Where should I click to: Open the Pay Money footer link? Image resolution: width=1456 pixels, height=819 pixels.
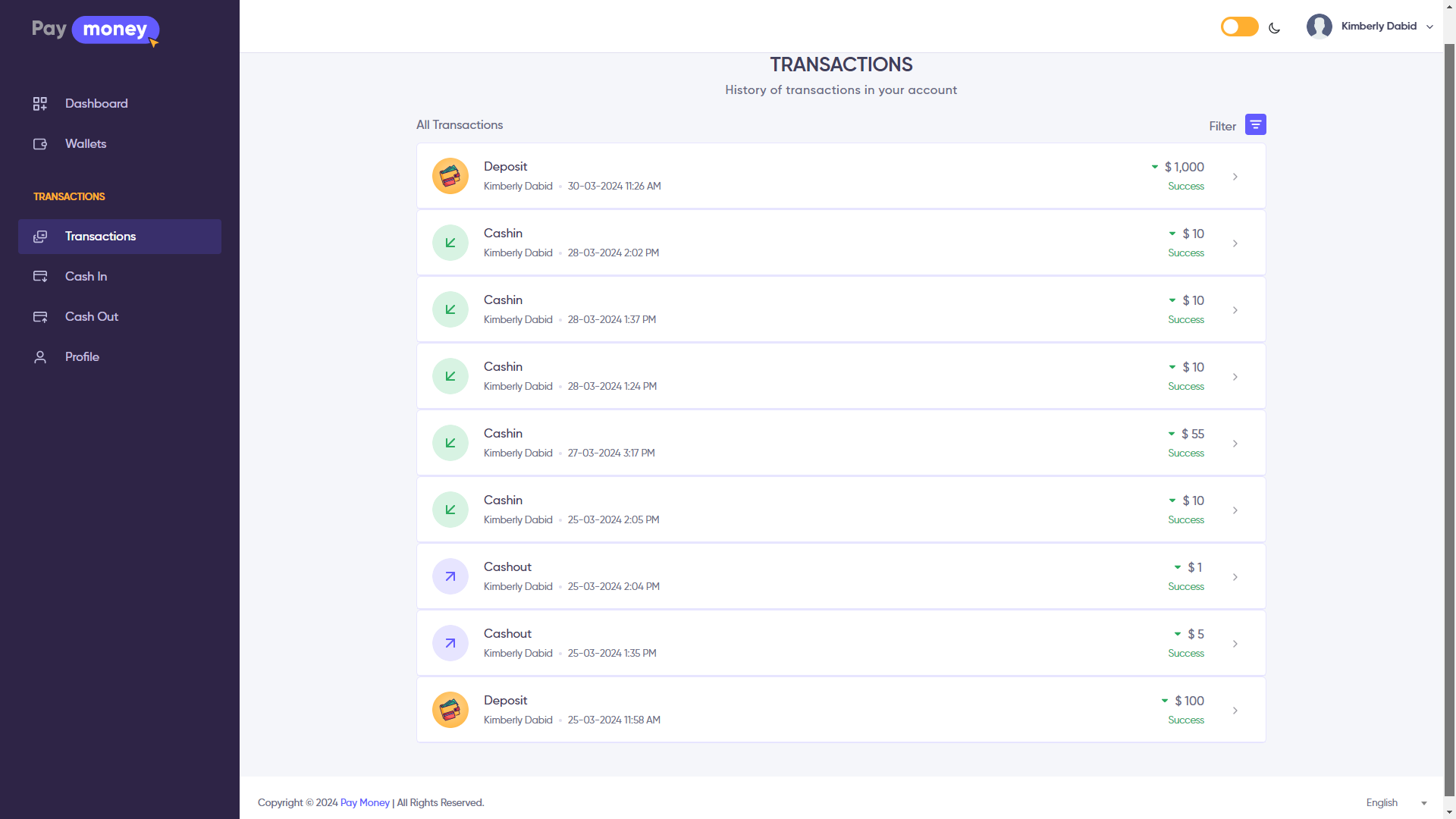[365, 802]
